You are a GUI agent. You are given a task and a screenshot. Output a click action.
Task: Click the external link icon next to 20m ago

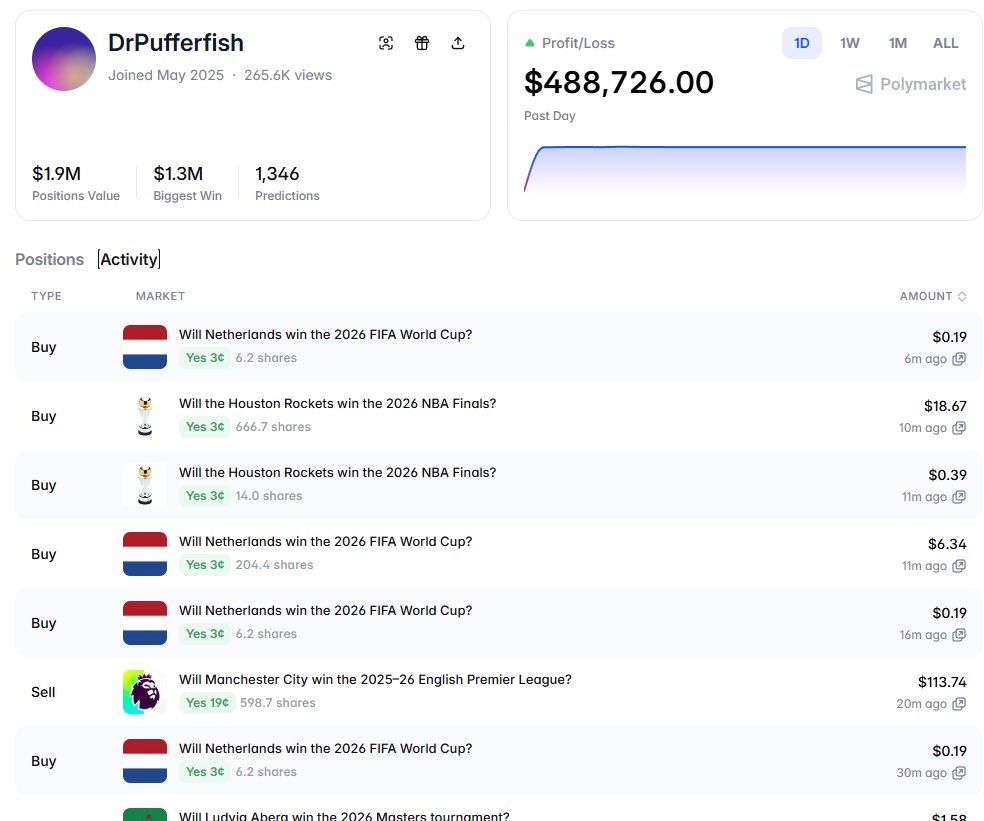[959, 704]
